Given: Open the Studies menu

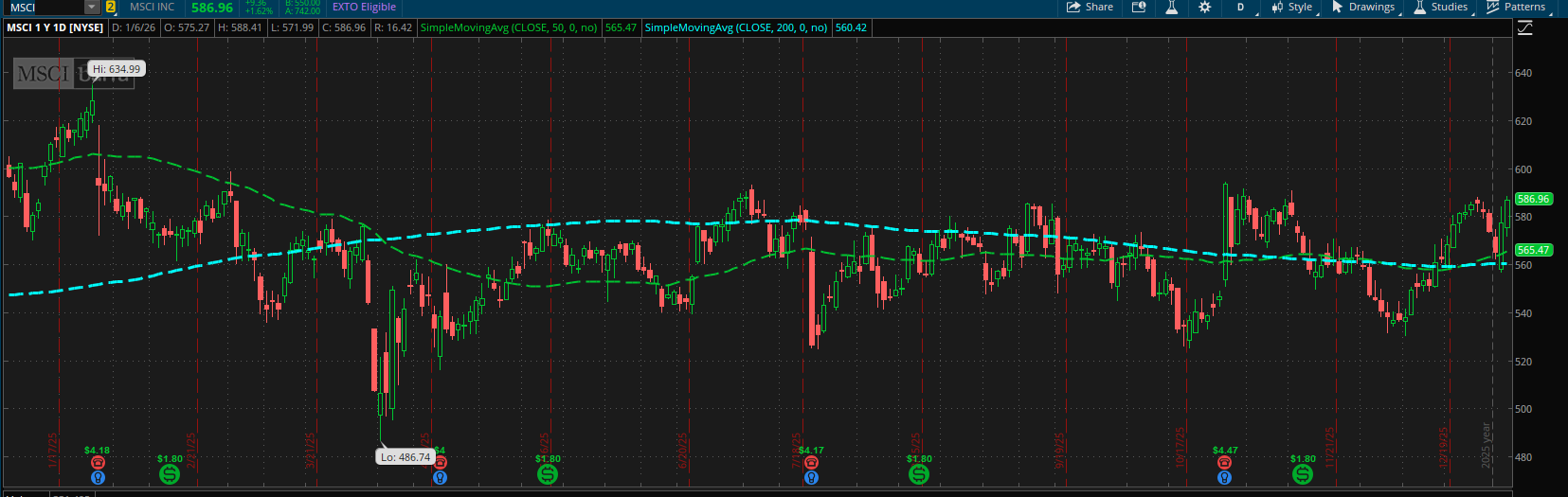Looking at the screenshot, I should click(1440, 8).
